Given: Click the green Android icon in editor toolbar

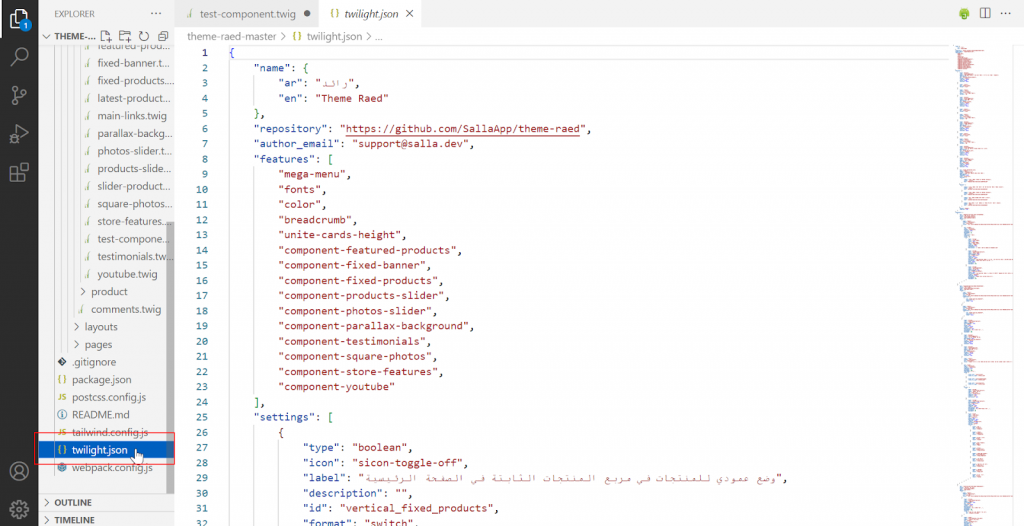Looking at the screenshot, I should [x=964, y=14].
